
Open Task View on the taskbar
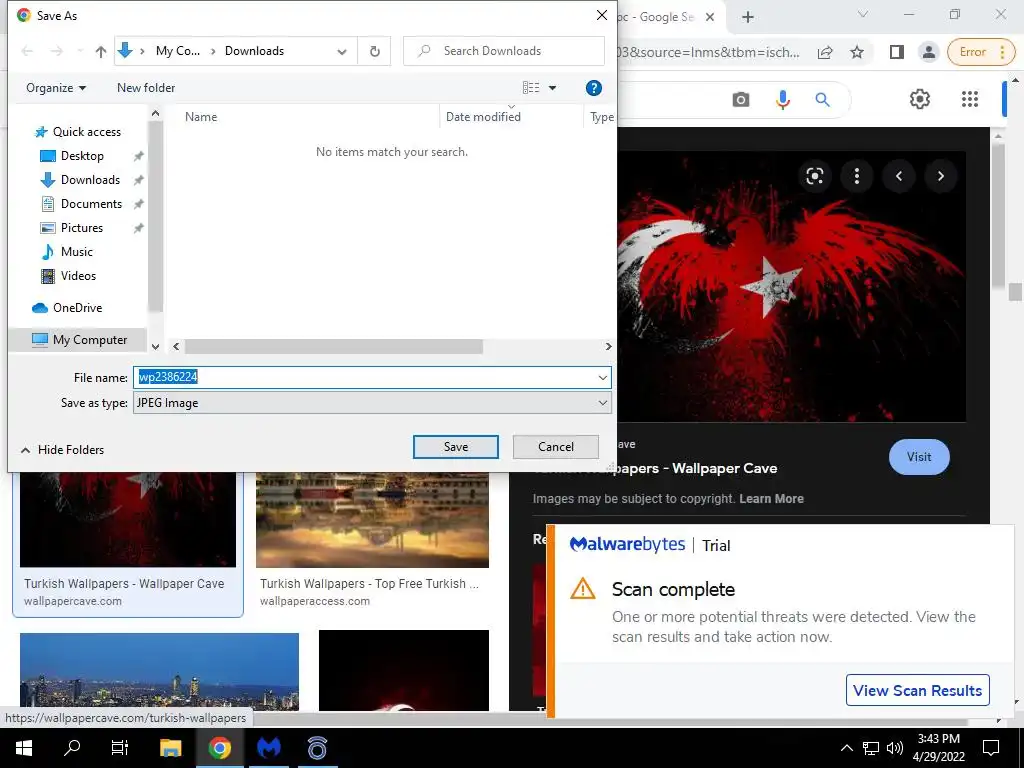tap(120, 748)
